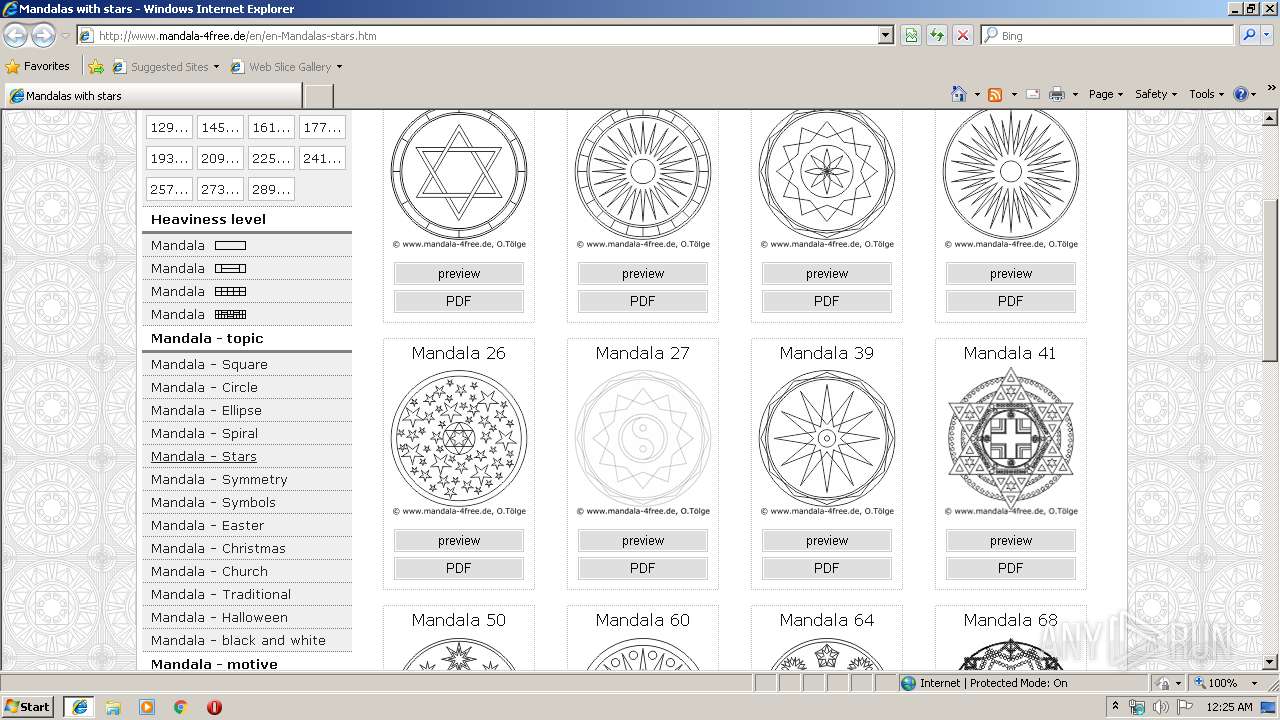Click the Home icon in command bar
Image resolution: width=1280 pixels, height=720 pixels.
coord(959,94)
